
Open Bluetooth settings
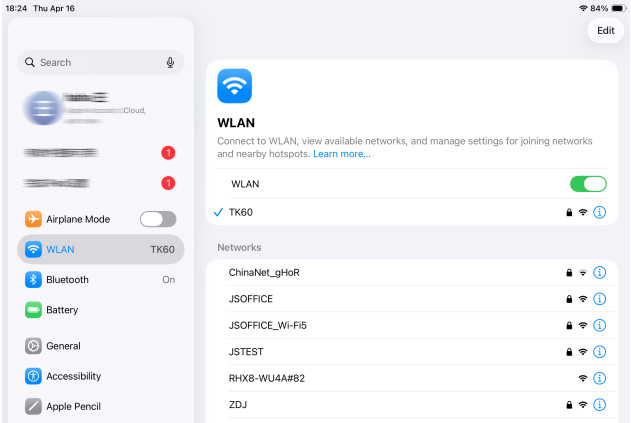click(101, 279)
